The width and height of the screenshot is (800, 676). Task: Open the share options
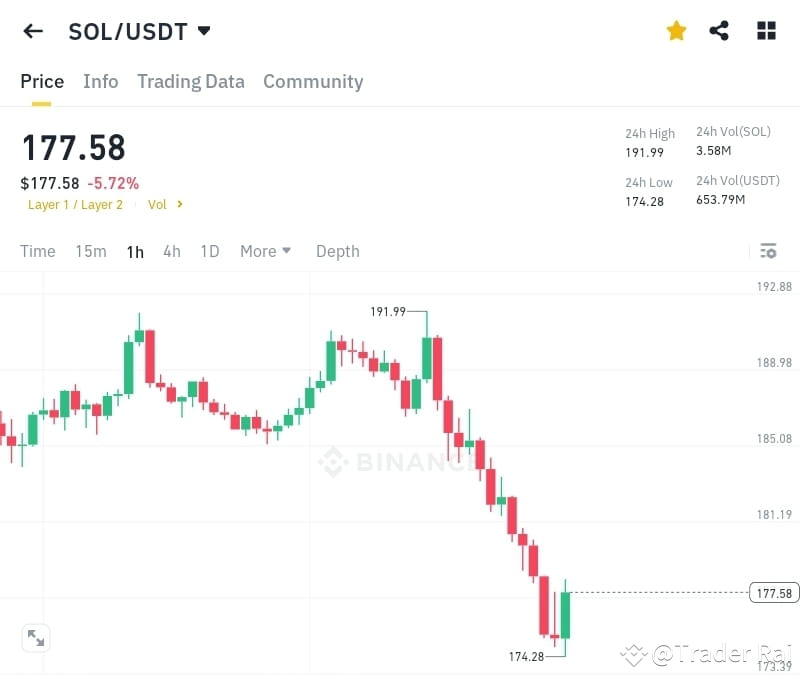(719, 31)
